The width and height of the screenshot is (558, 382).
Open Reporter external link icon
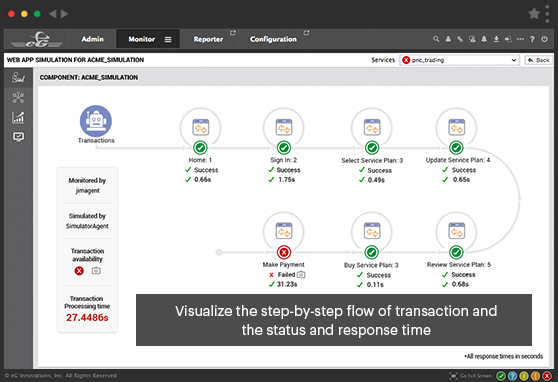[x=233, y=33]
